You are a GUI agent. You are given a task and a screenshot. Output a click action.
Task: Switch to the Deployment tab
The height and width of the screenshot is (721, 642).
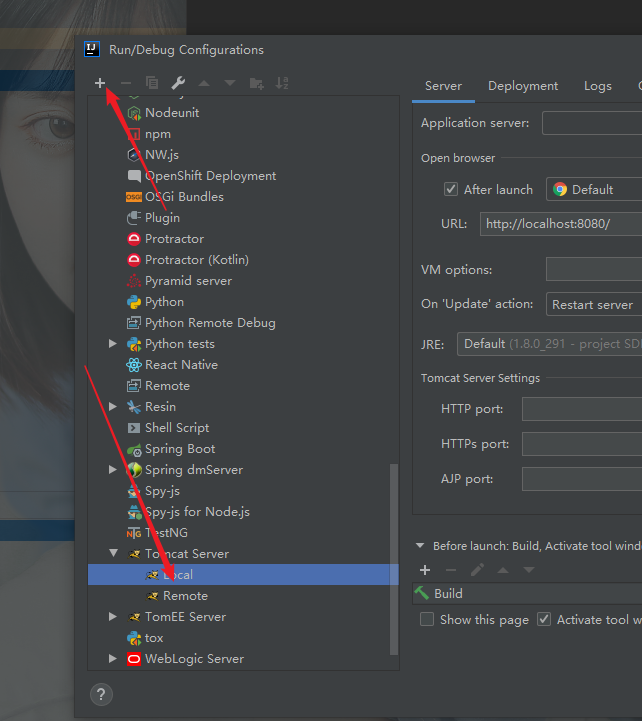(523, 86)
